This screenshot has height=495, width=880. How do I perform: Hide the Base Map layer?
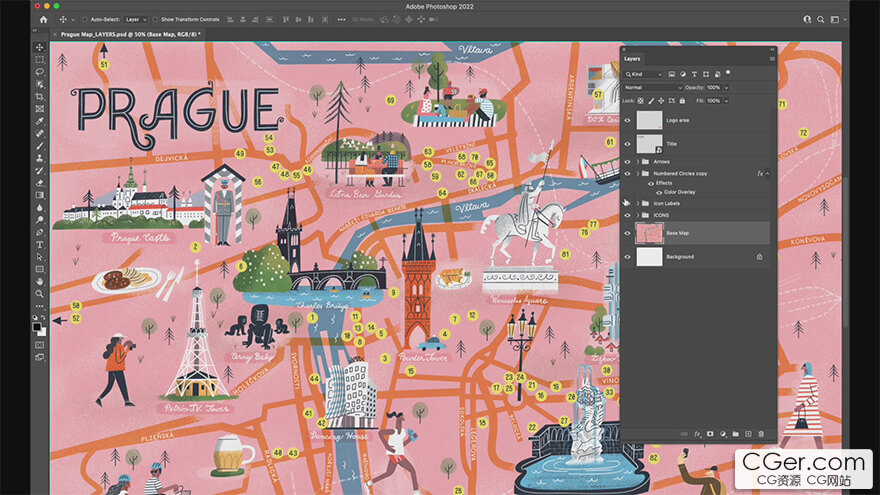tap(627, 233)
